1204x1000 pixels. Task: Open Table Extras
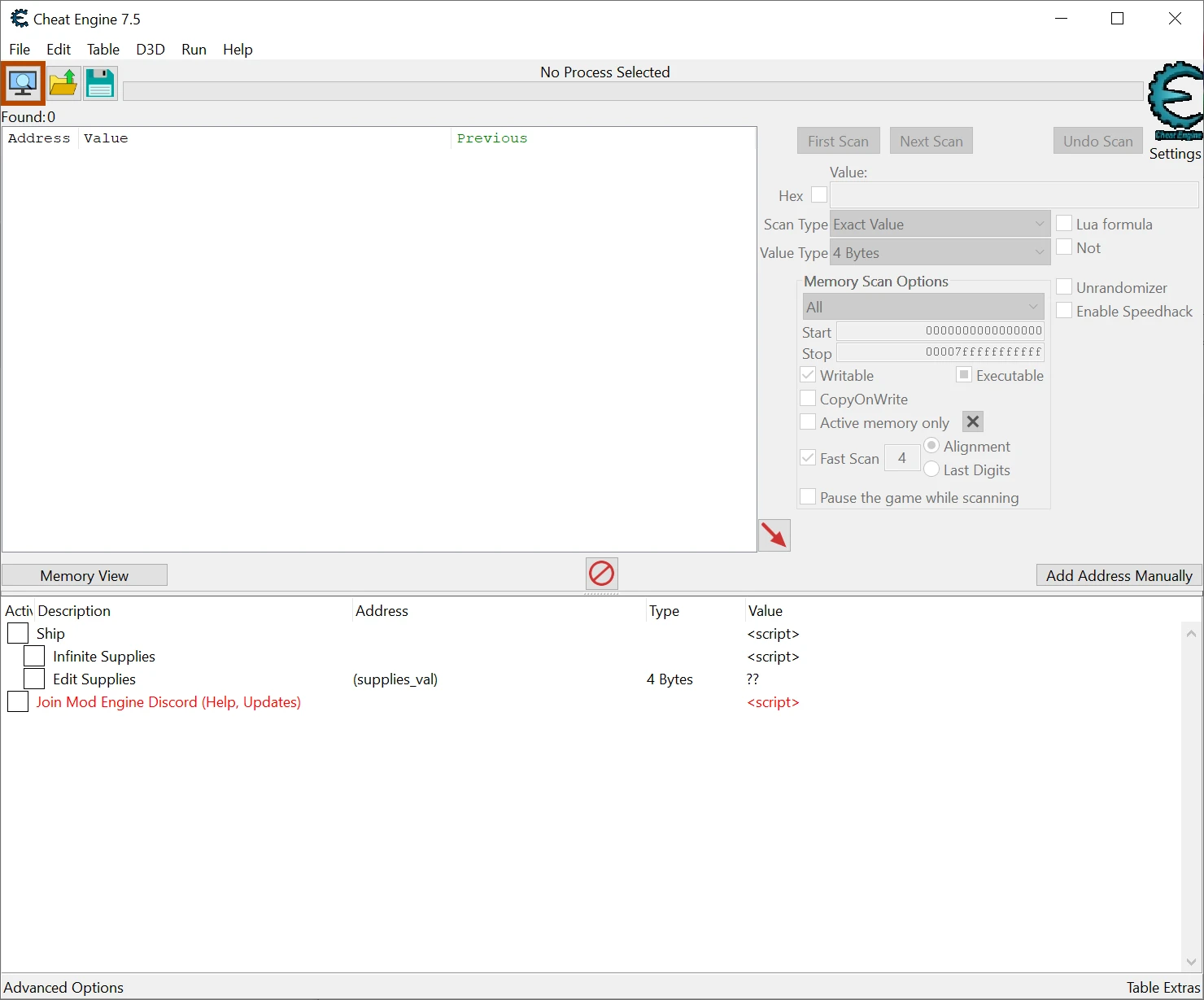coord(1163,987)
